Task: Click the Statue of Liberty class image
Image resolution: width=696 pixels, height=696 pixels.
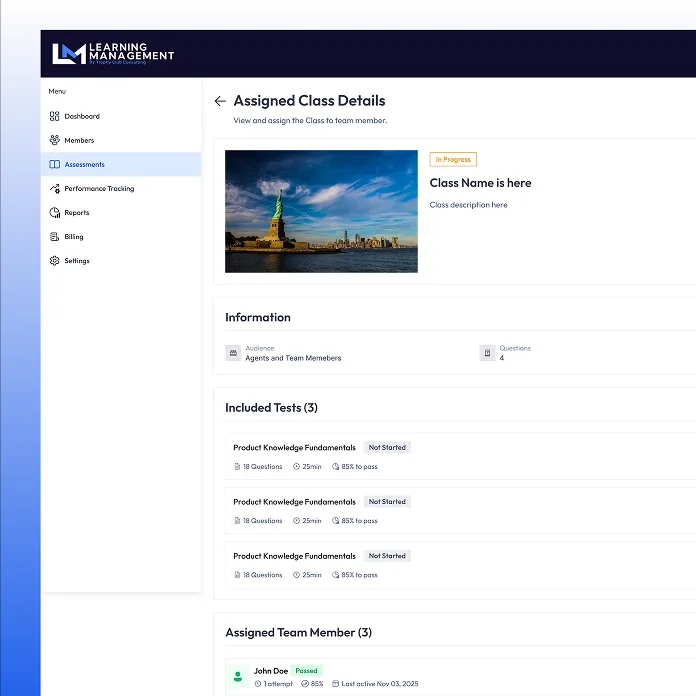Action: point(321,211)
